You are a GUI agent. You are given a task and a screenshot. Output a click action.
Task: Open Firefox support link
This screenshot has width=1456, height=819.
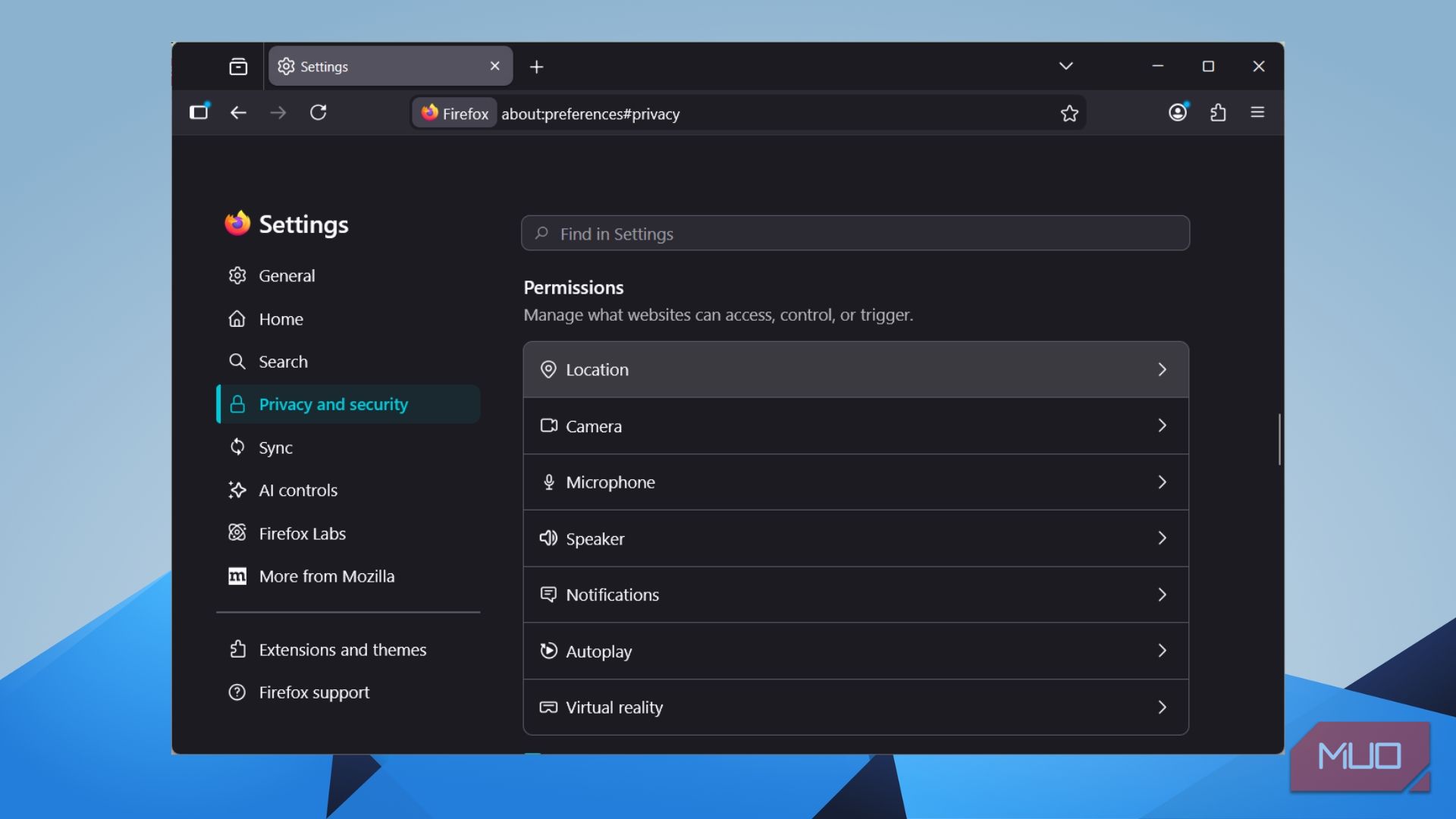348,692
